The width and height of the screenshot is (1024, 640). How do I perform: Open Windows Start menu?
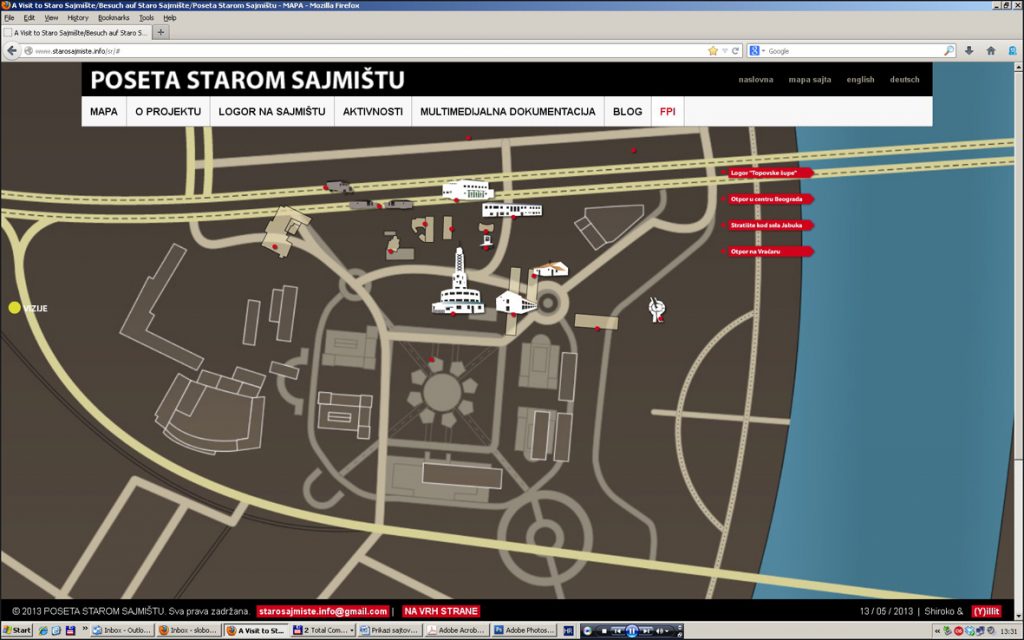pyautogui.click(x=17, y=631)
